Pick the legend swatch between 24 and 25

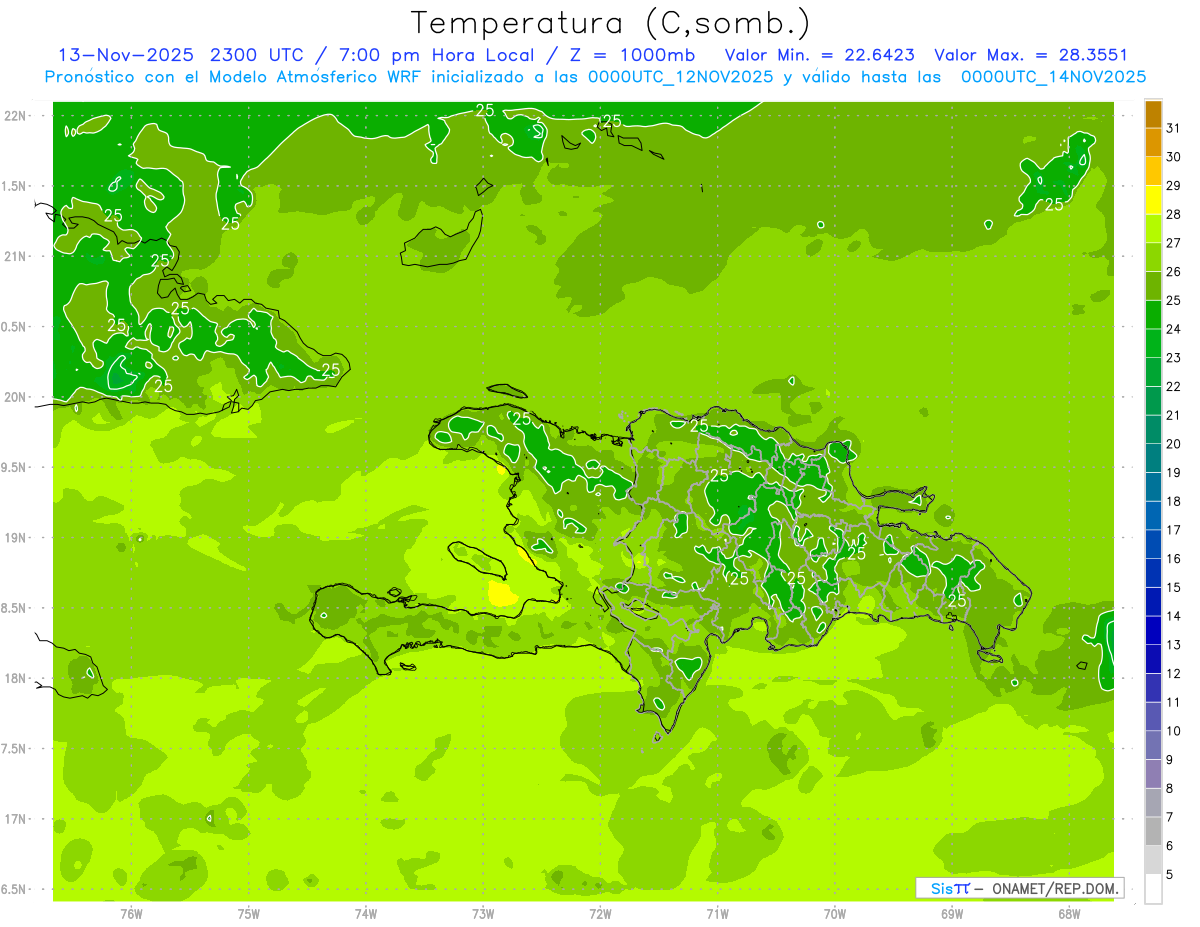pyautogui.click(x=1153, y=315)
